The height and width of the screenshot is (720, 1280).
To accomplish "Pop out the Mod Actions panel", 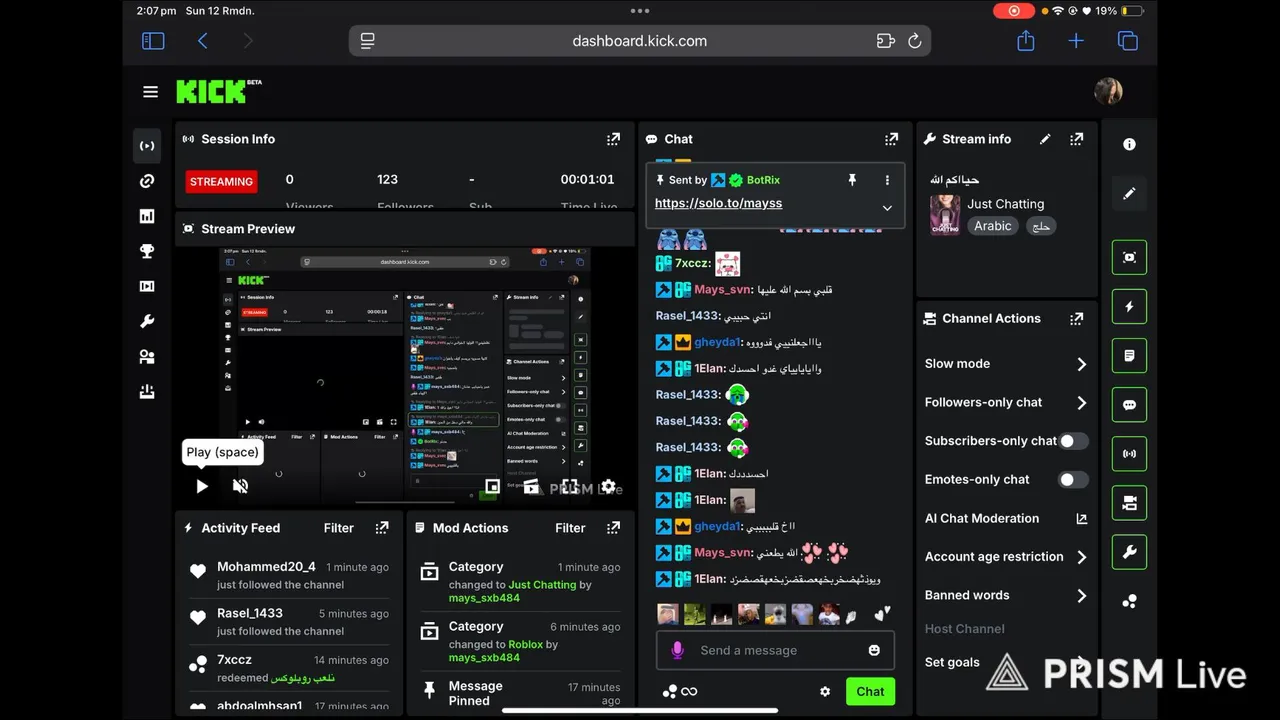I will 614,528.
